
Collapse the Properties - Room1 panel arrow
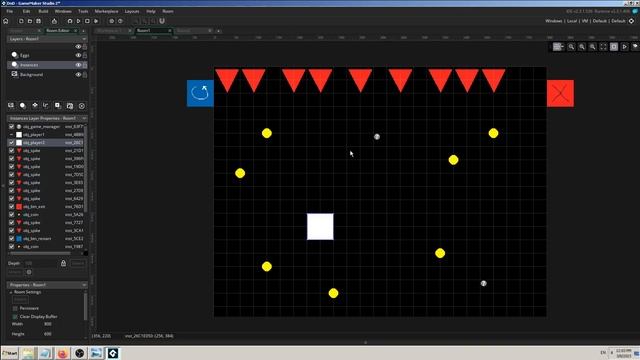(x=84, y=284)
